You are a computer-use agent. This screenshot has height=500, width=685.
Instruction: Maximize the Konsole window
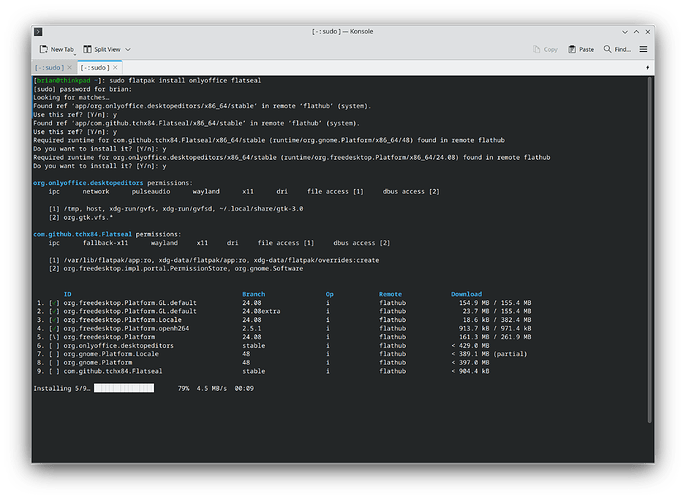637,32
